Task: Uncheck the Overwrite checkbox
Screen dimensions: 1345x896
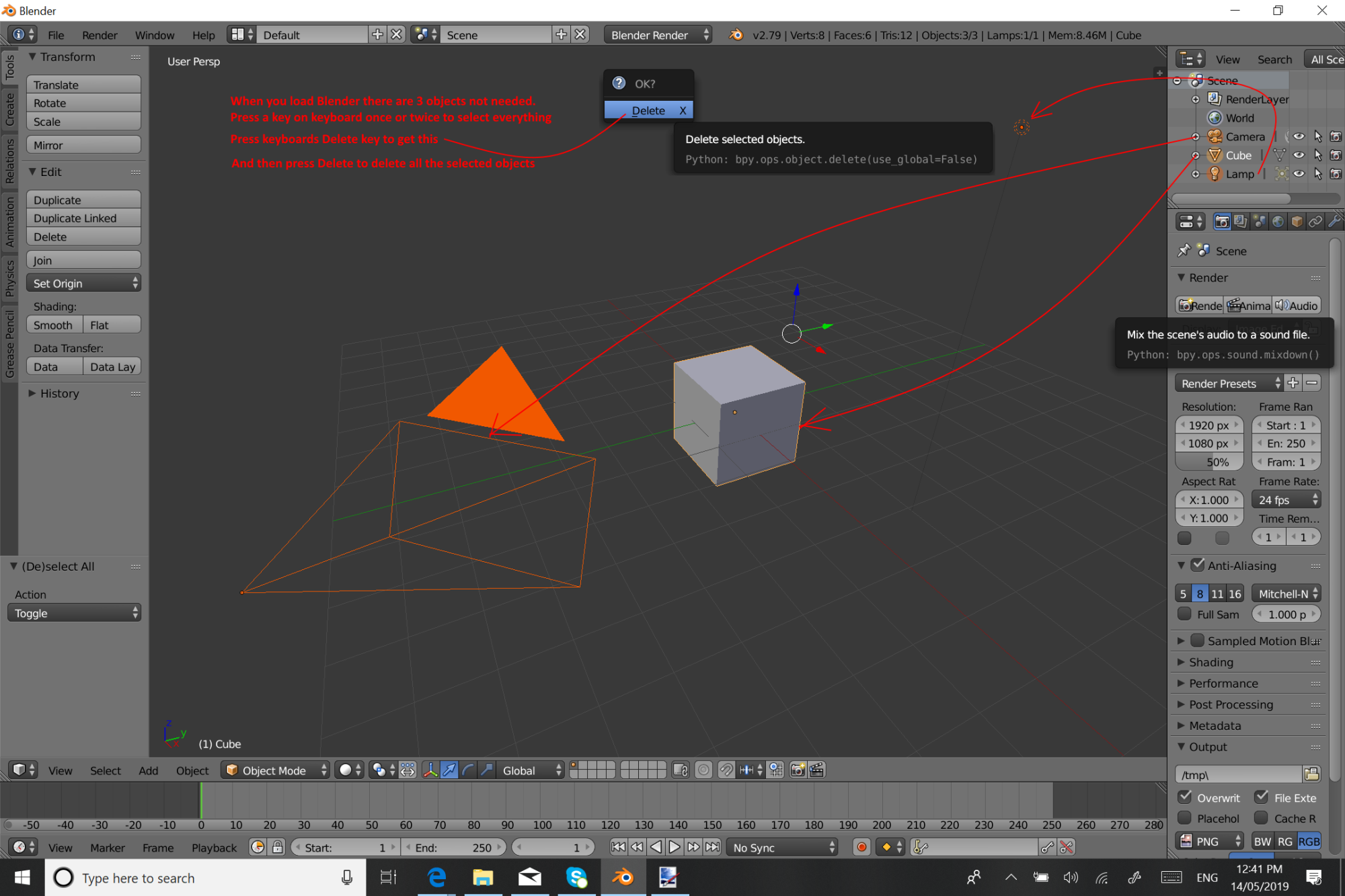Action: 1185,797
